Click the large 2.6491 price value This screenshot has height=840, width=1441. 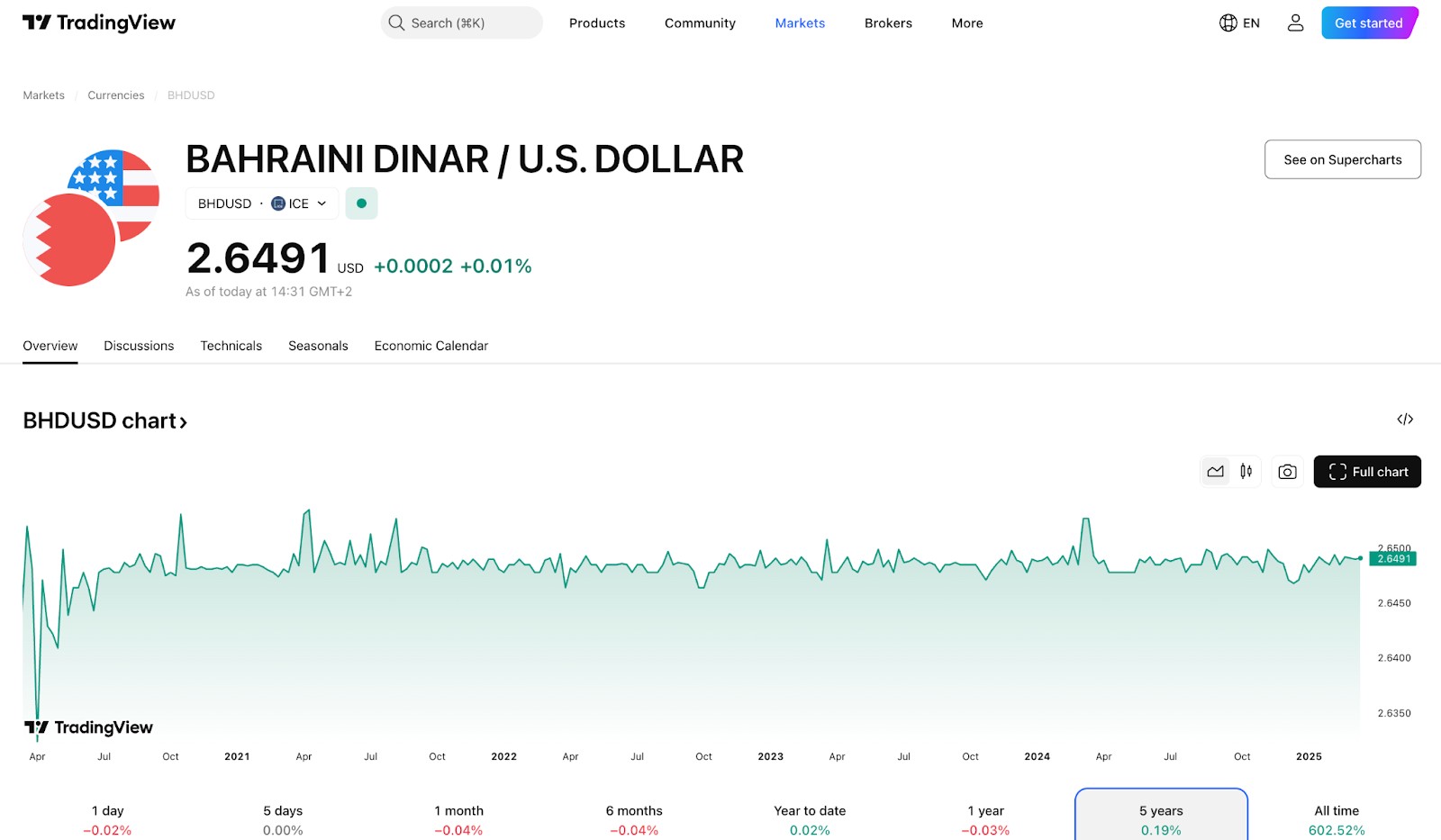pyautogui.click(x=258, y=258)
